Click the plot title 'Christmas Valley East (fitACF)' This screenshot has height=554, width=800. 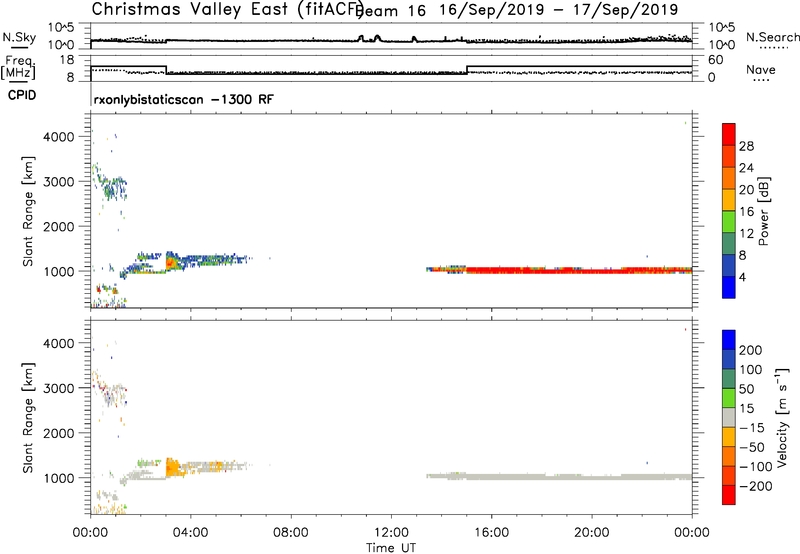[228, 9]
